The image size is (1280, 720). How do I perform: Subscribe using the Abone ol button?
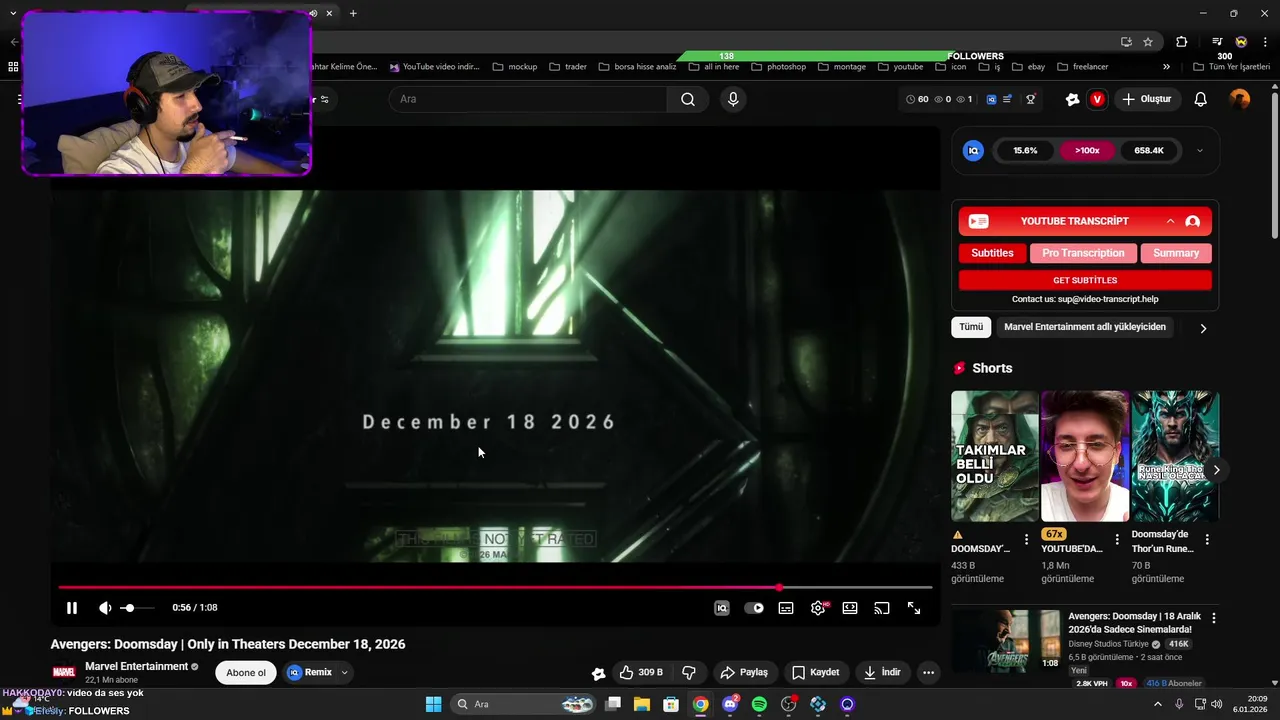coord(246,672)
